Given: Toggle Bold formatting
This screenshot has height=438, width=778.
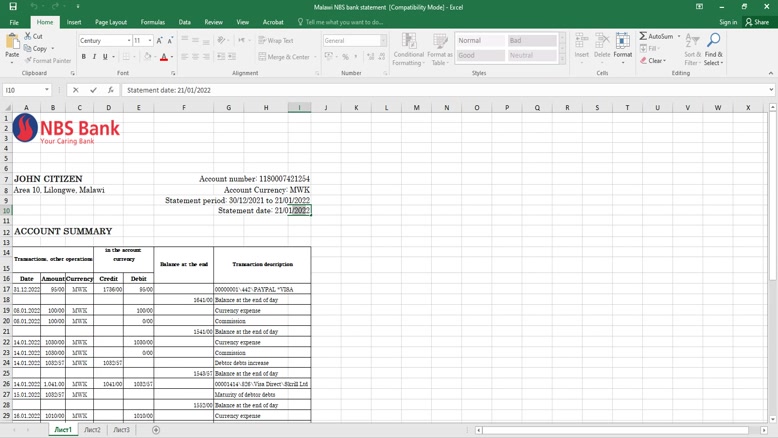Looking at the screenshot, I should tap(84, 57).
